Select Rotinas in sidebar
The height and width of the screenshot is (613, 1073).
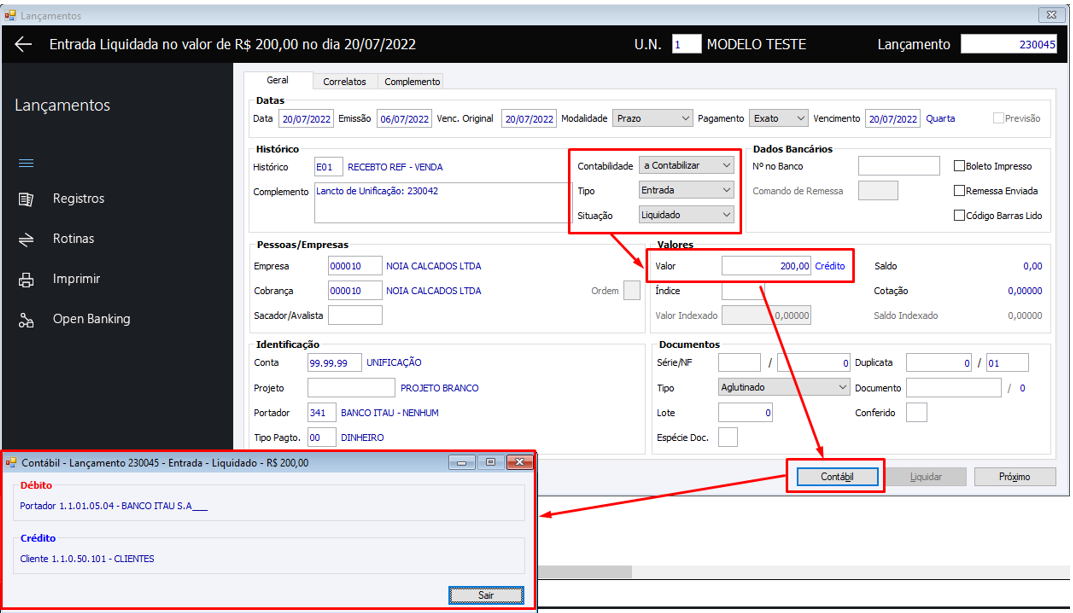tap(73, 239)
